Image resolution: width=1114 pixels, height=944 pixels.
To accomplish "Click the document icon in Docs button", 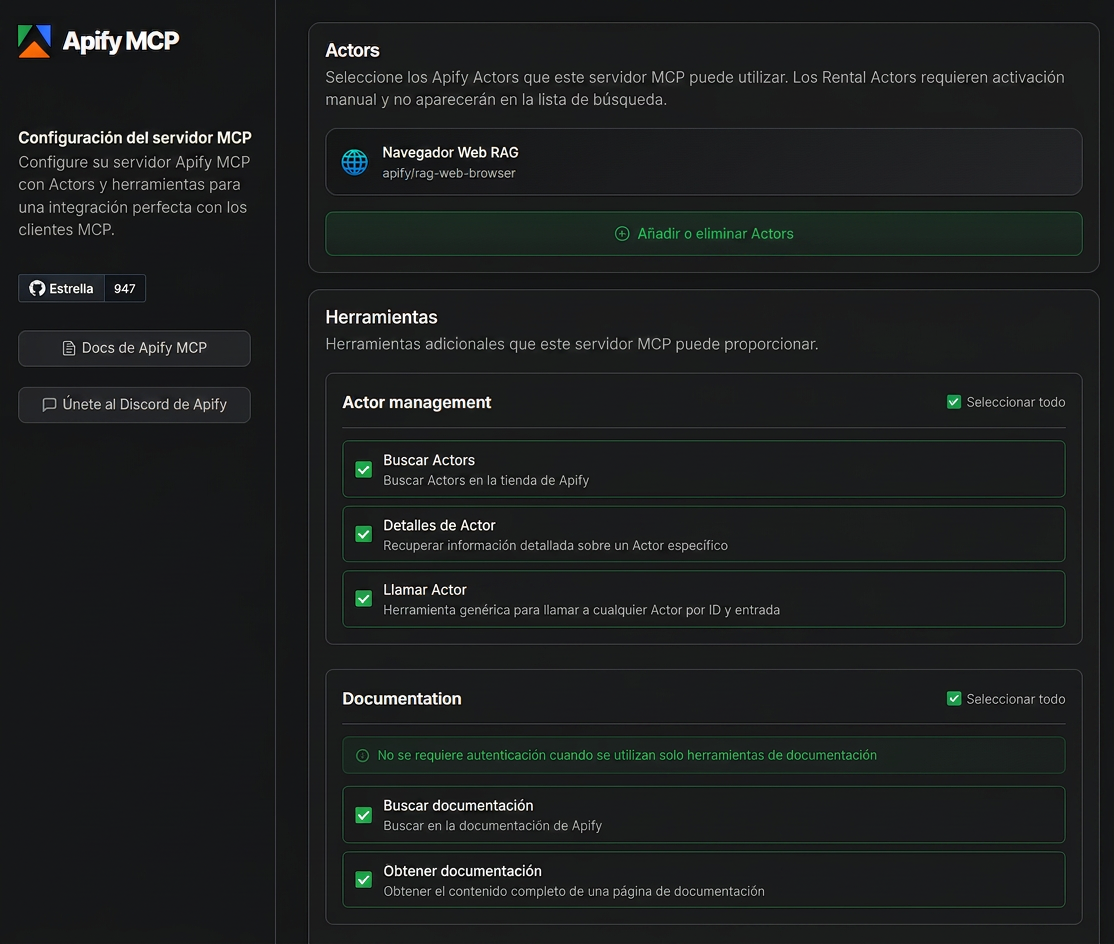I will click(x=69, y=348).
